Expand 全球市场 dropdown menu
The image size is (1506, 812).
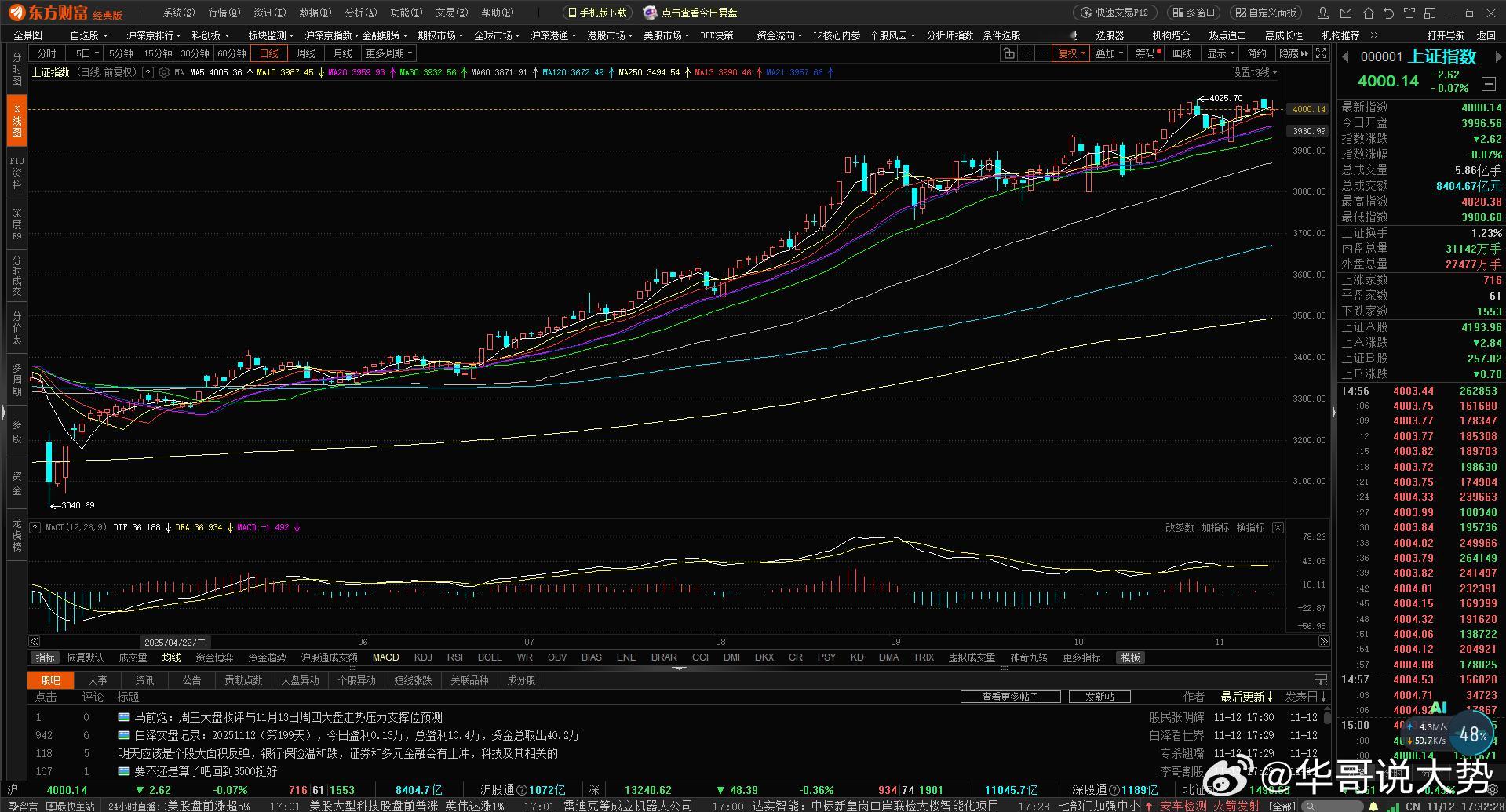pos(497,35)
